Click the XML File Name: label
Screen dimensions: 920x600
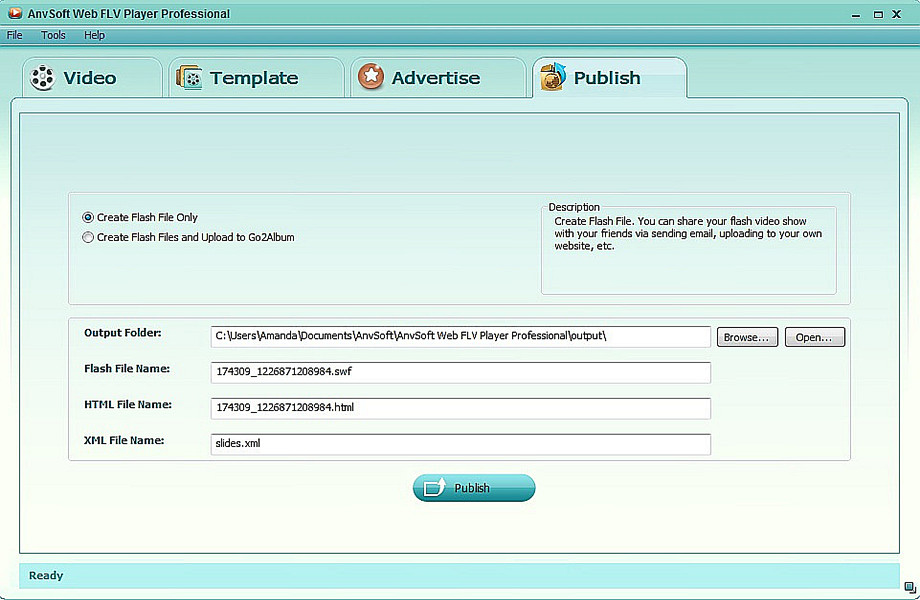tap(124, 440)
